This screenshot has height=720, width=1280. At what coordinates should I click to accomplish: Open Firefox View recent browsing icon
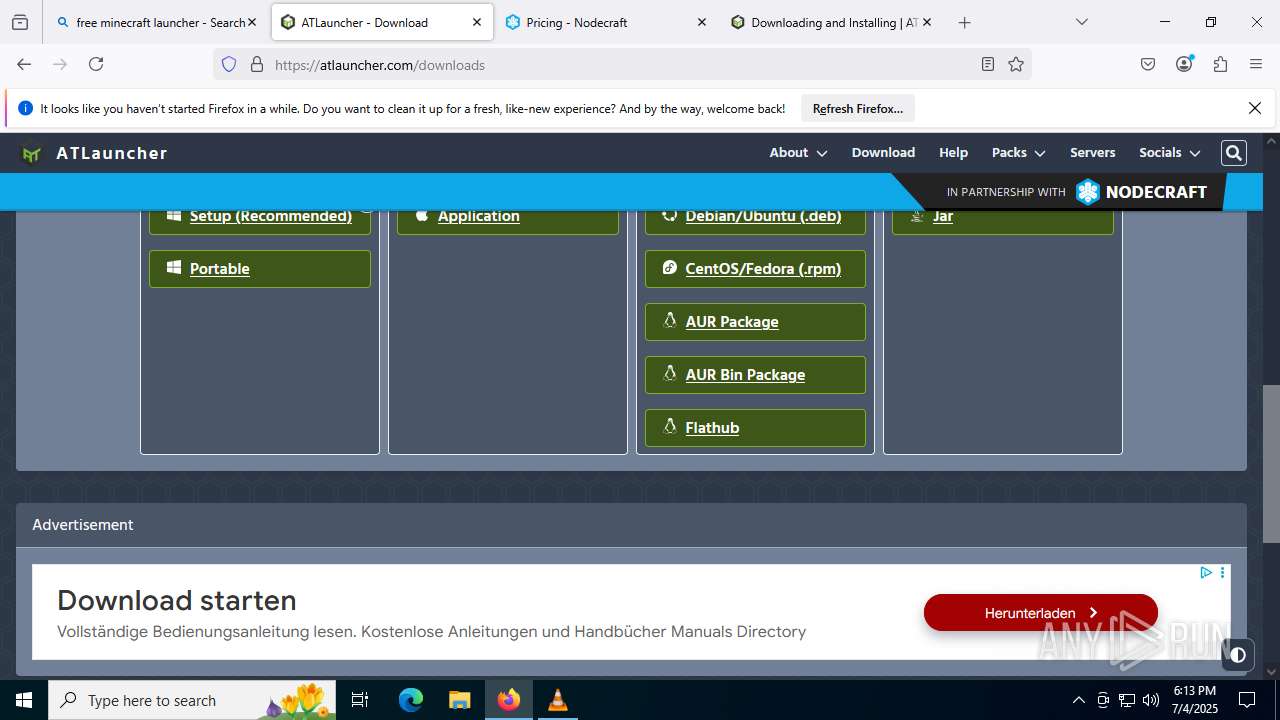tap(20, 22)
